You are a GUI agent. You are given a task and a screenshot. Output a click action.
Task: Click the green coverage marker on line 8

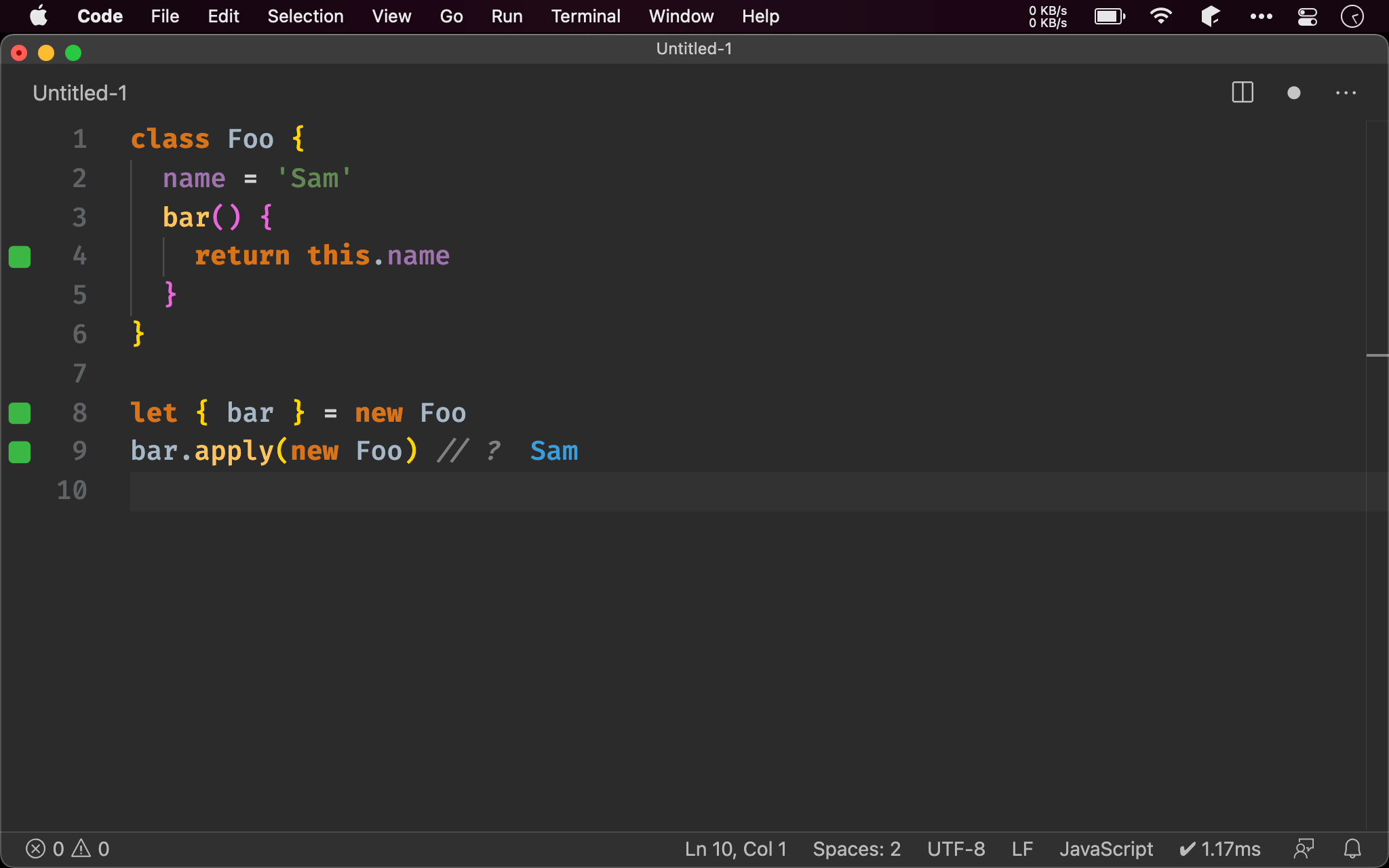[20, 413]
